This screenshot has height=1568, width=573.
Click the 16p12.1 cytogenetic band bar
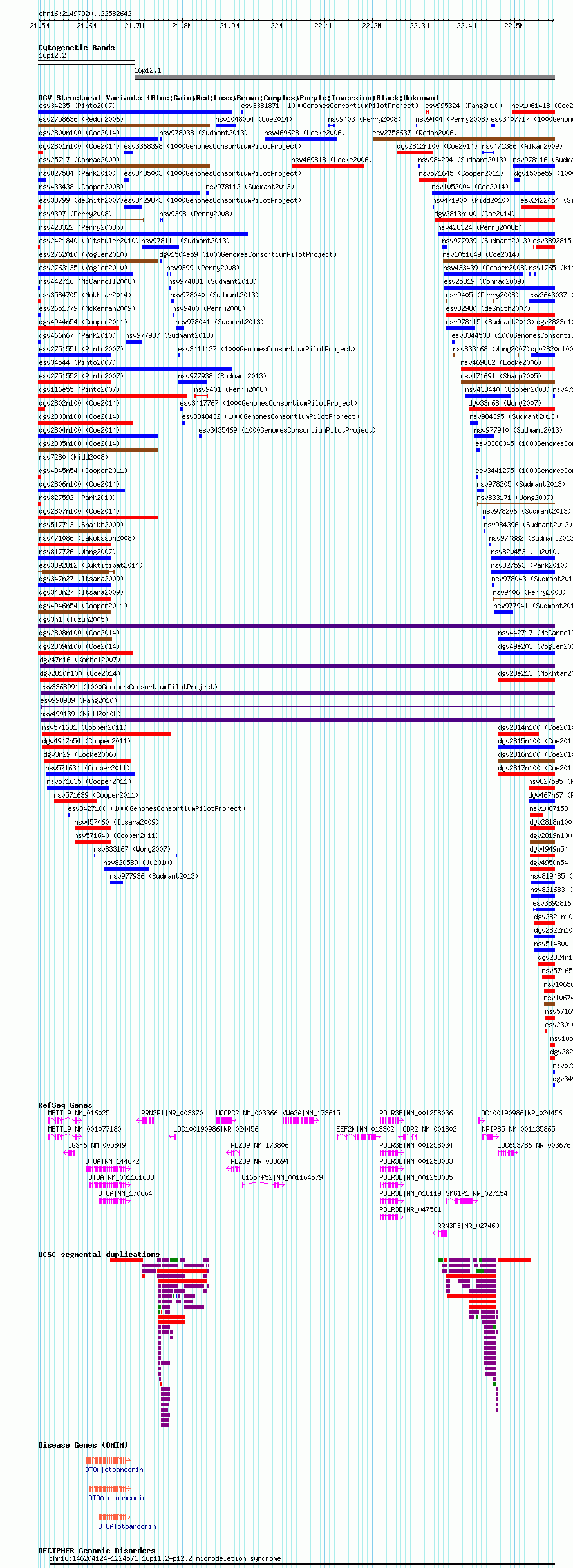[344, 77]
